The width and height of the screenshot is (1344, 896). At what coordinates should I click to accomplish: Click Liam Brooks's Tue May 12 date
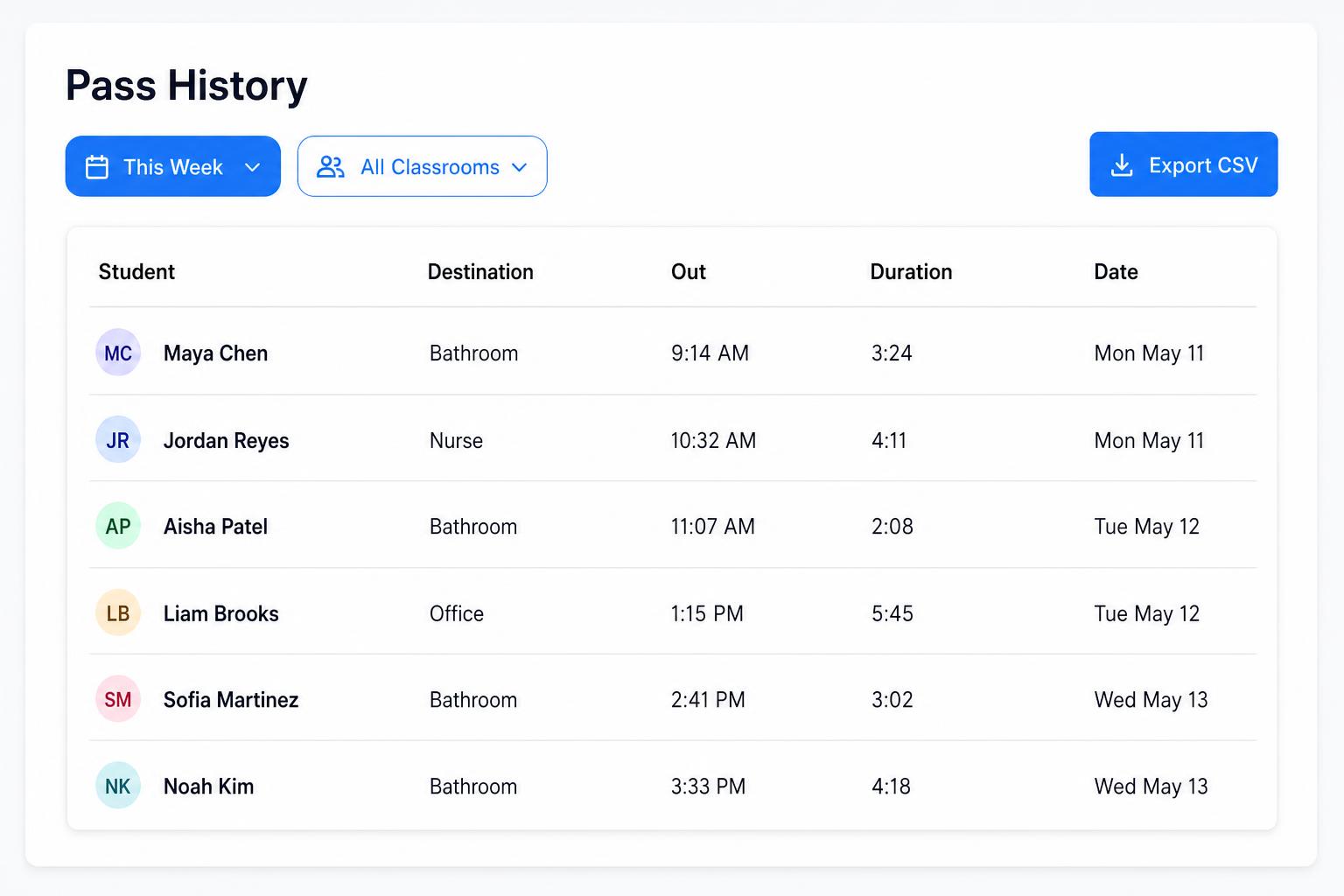pos(1146,614)
